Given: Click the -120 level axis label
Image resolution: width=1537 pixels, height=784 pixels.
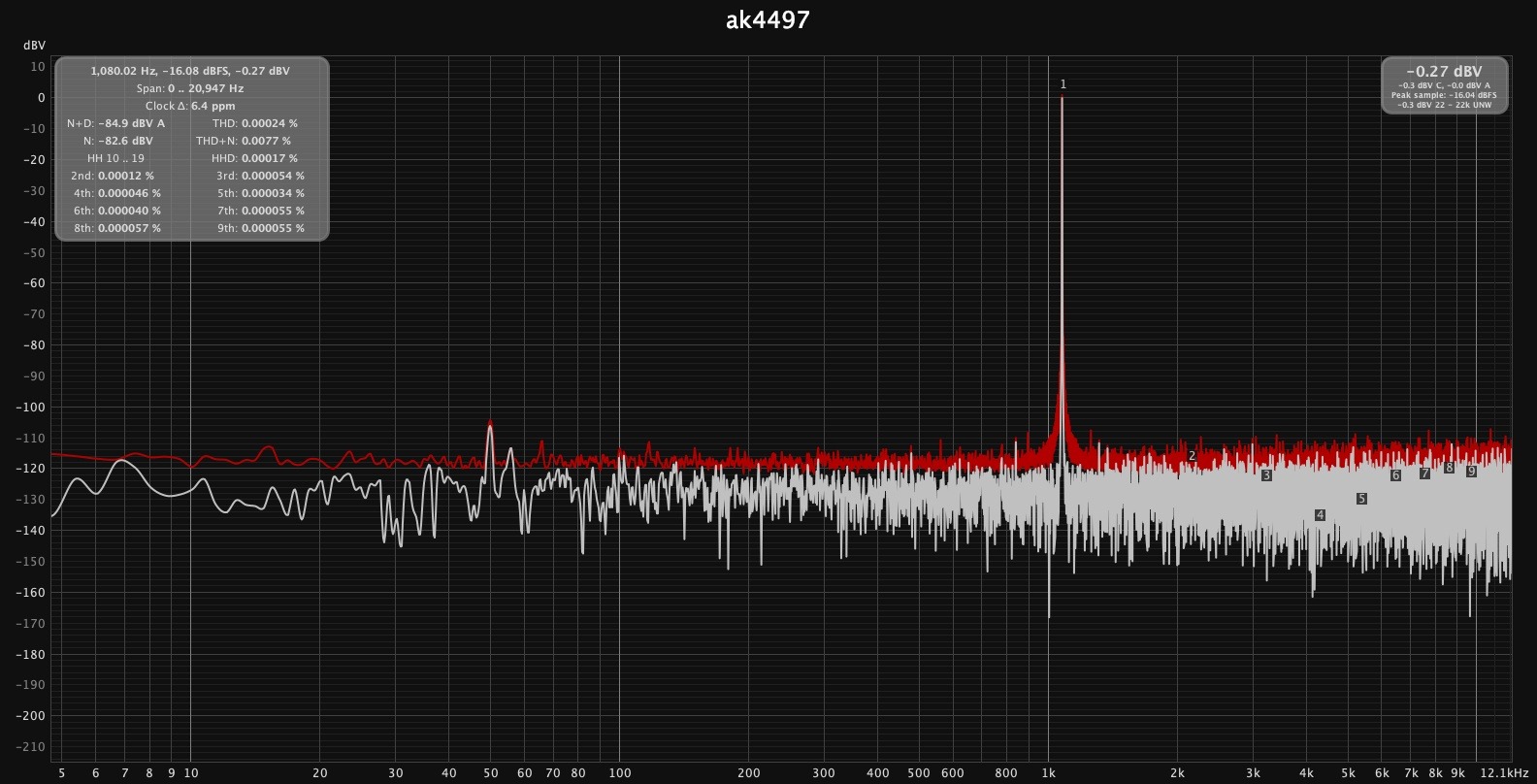Looking at the screenshot, I should pyautogui.click(x=30, y=469).
